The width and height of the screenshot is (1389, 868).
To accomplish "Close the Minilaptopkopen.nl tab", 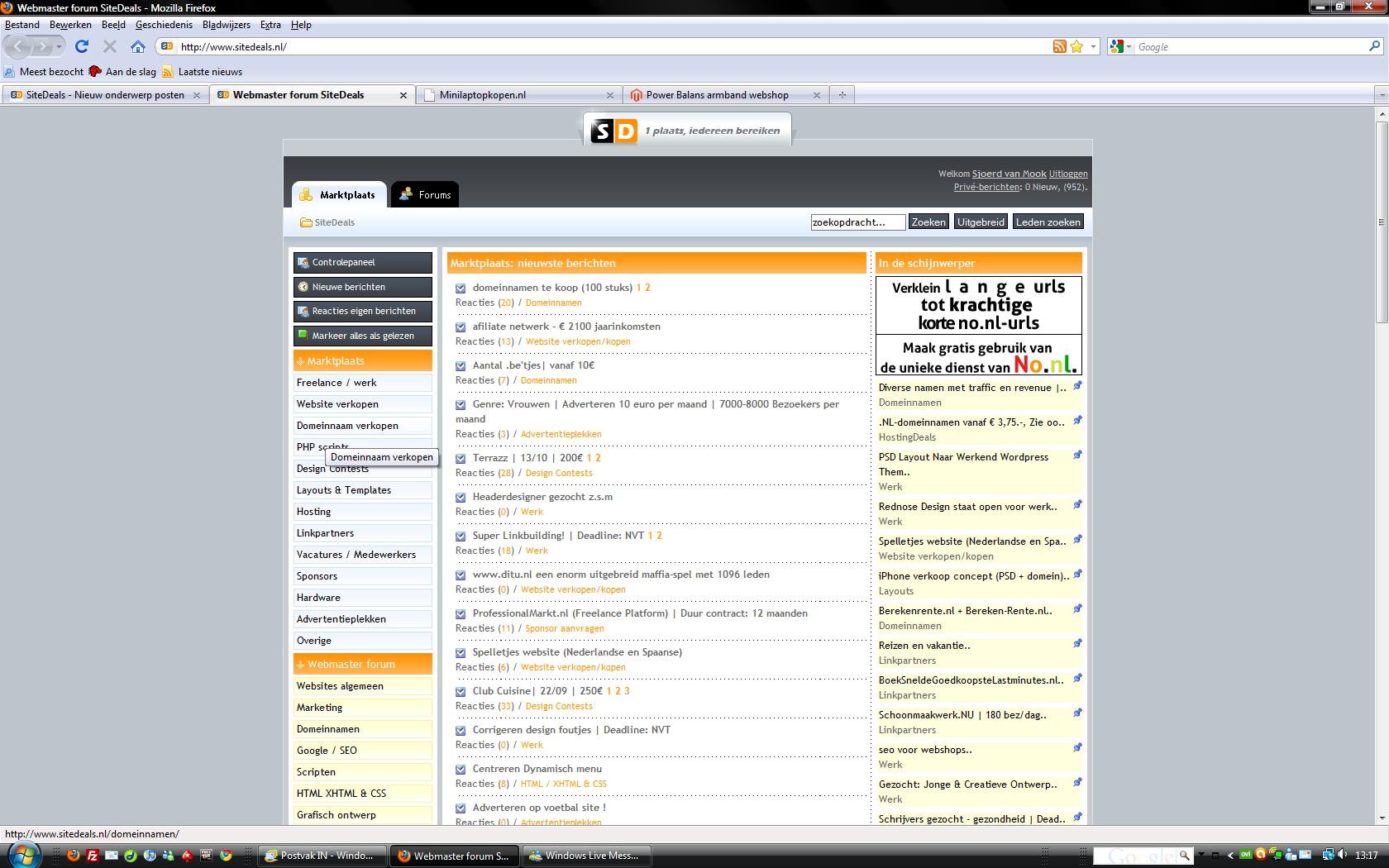I will 610,95.
